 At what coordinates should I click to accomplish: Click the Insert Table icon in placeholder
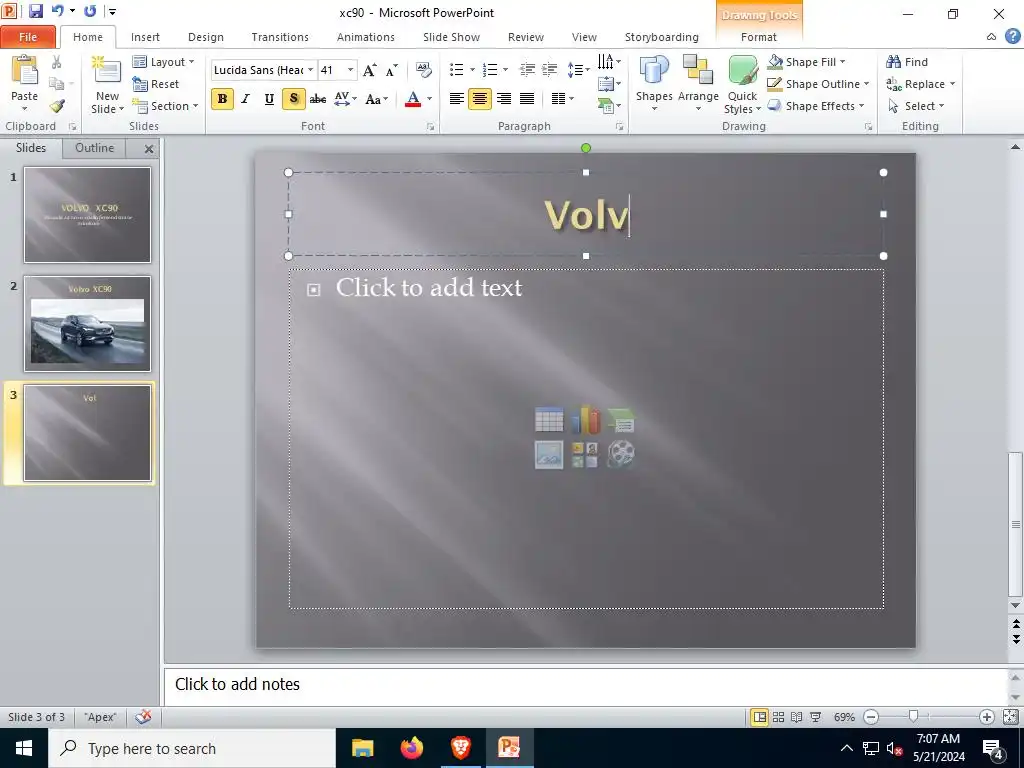549,420
